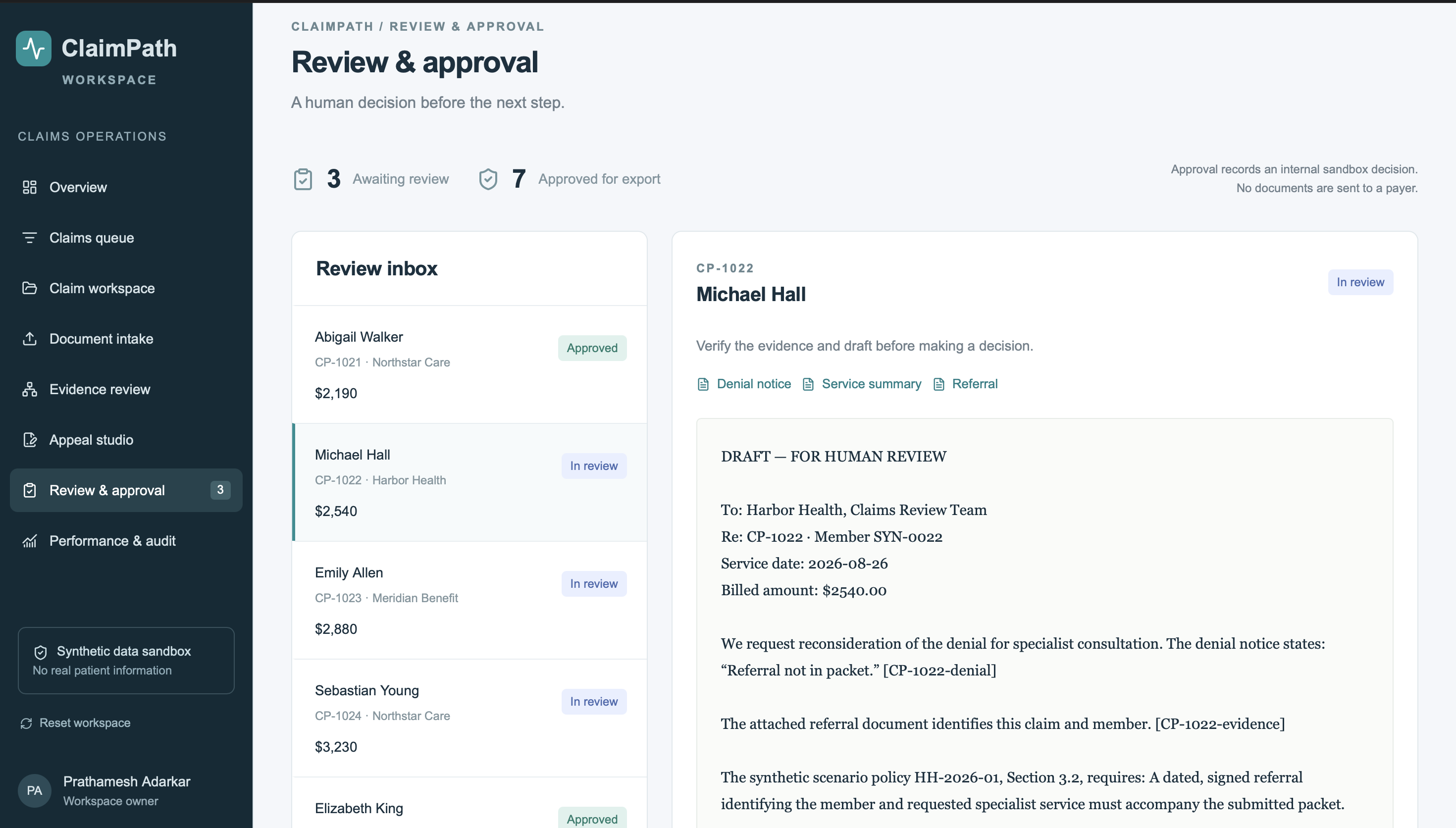This screenshot has height=828, width=1456.
Task: Click the $2,880 amount
Action: pos(336,629)
